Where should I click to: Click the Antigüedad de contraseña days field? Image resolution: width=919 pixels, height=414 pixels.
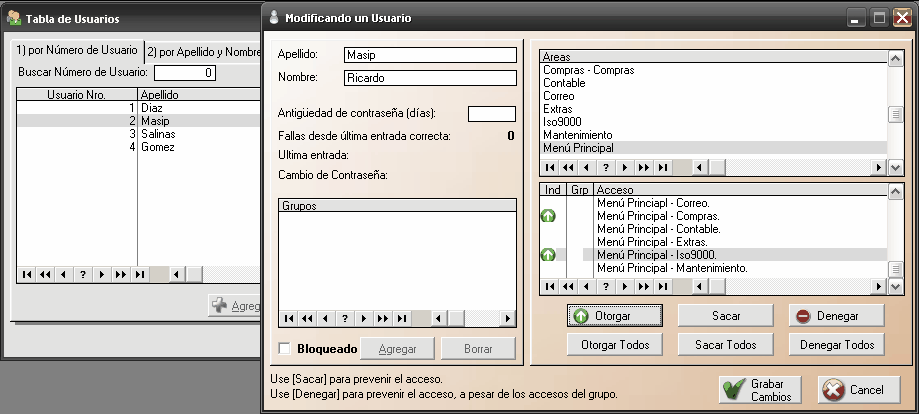pos(491,113)
